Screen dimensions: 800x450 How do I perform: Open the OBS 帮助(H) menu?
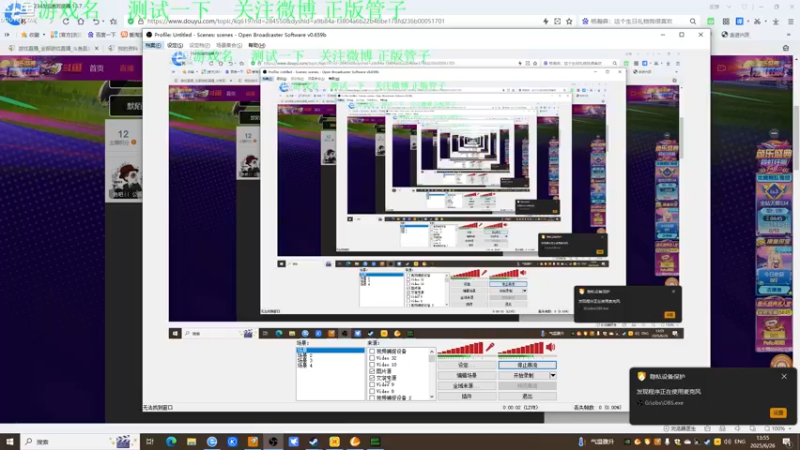tap(257, 45)
